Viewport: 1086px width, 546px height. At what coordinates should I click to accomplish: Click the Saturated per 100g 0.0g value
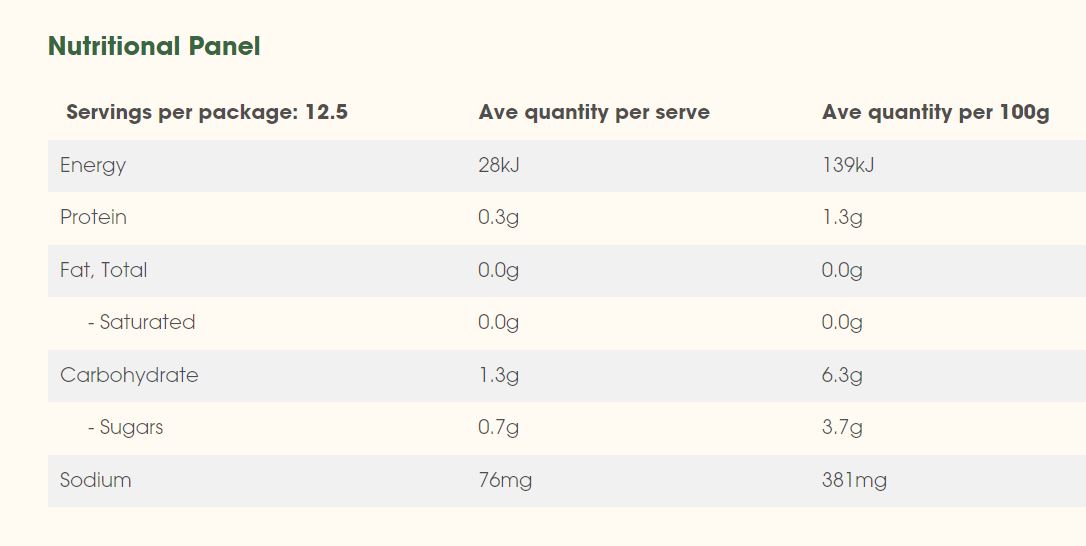[x=842, y=322]
